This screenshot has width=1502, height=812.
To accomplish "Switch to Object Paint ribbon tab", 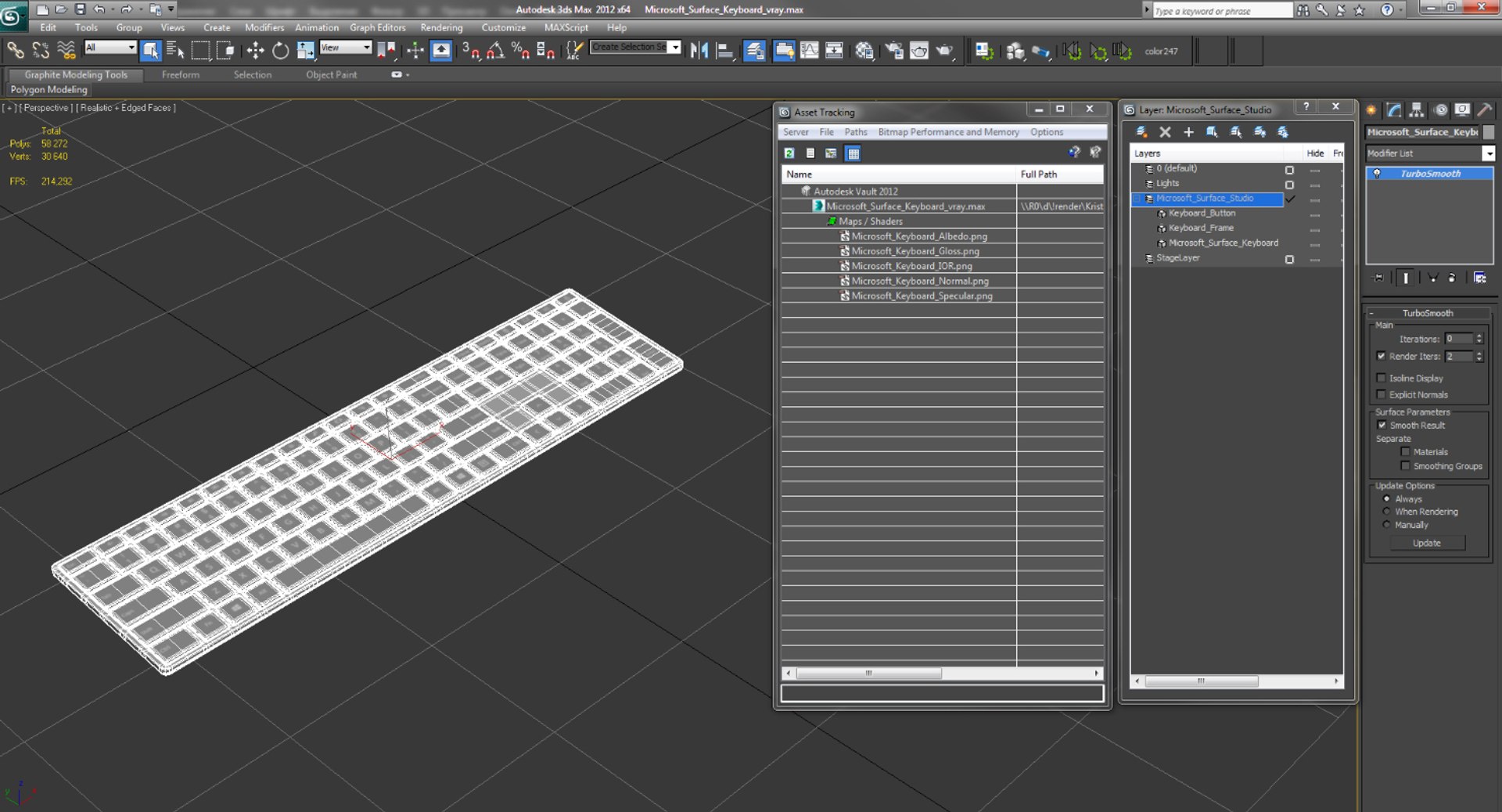I will [332, 75].
